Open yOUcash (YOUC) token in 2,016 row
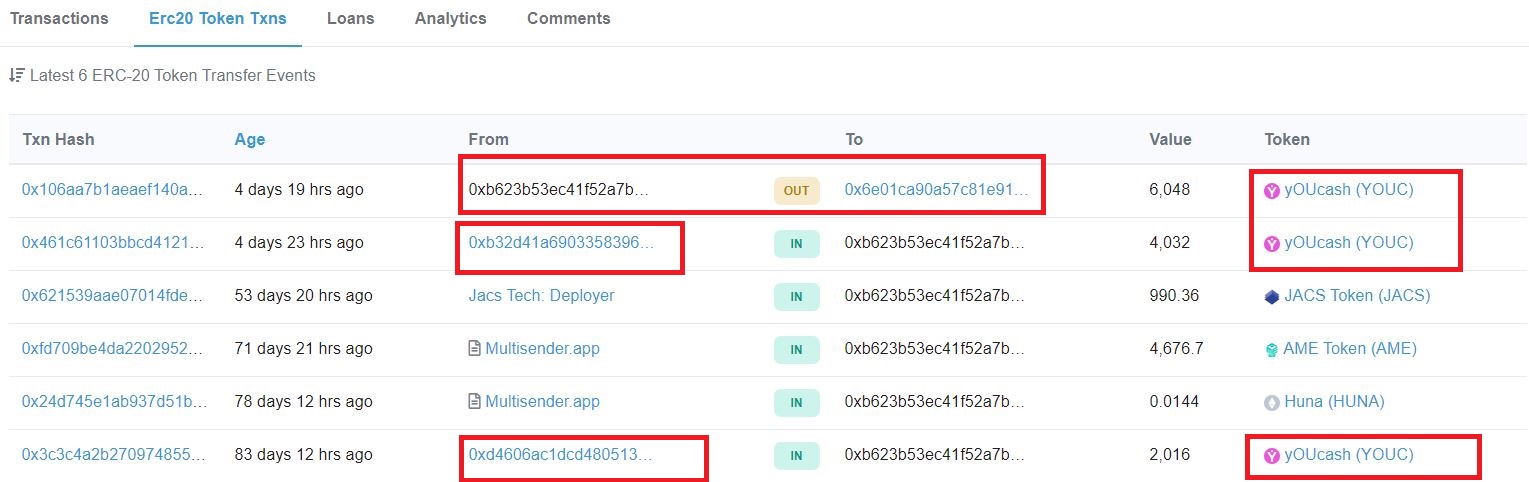Viewport: 1529px width, 482px height. pos(1349,454)
